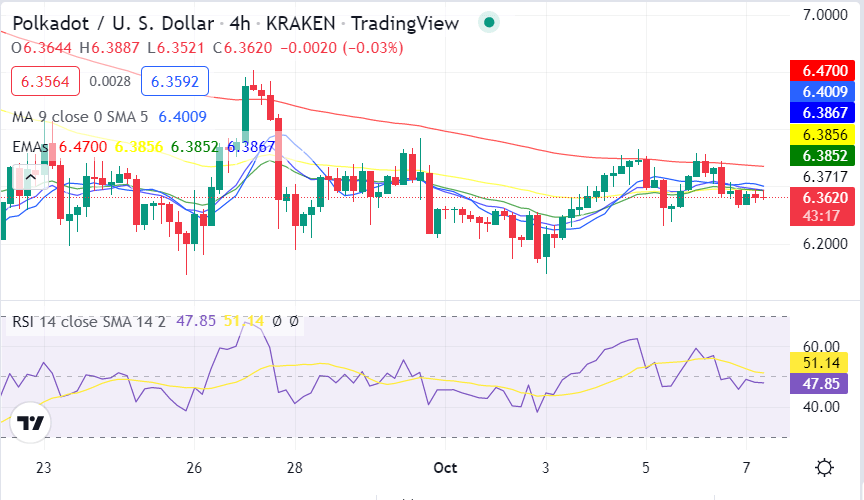Click the high price H6.3887 value
Image resolution: width=864 pixels, height=500 pixels.
(110, 48)
